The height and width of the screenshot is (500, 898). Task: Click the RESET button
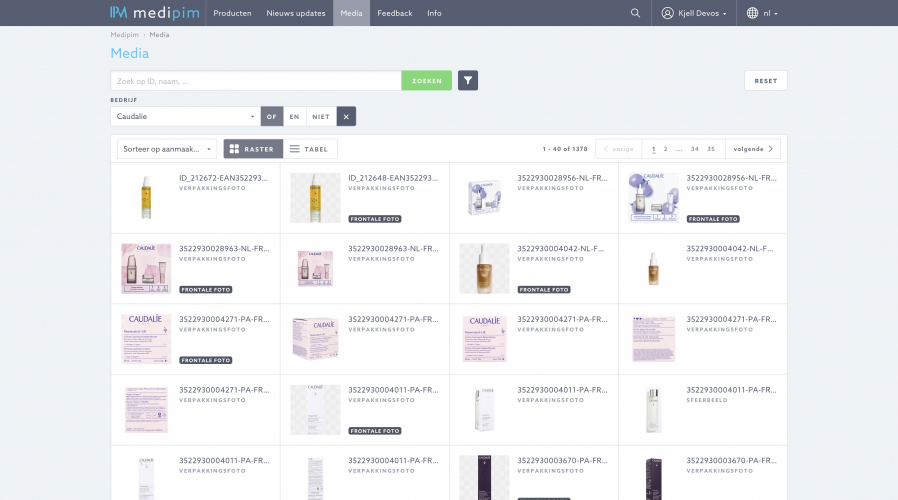click(766, 81)
